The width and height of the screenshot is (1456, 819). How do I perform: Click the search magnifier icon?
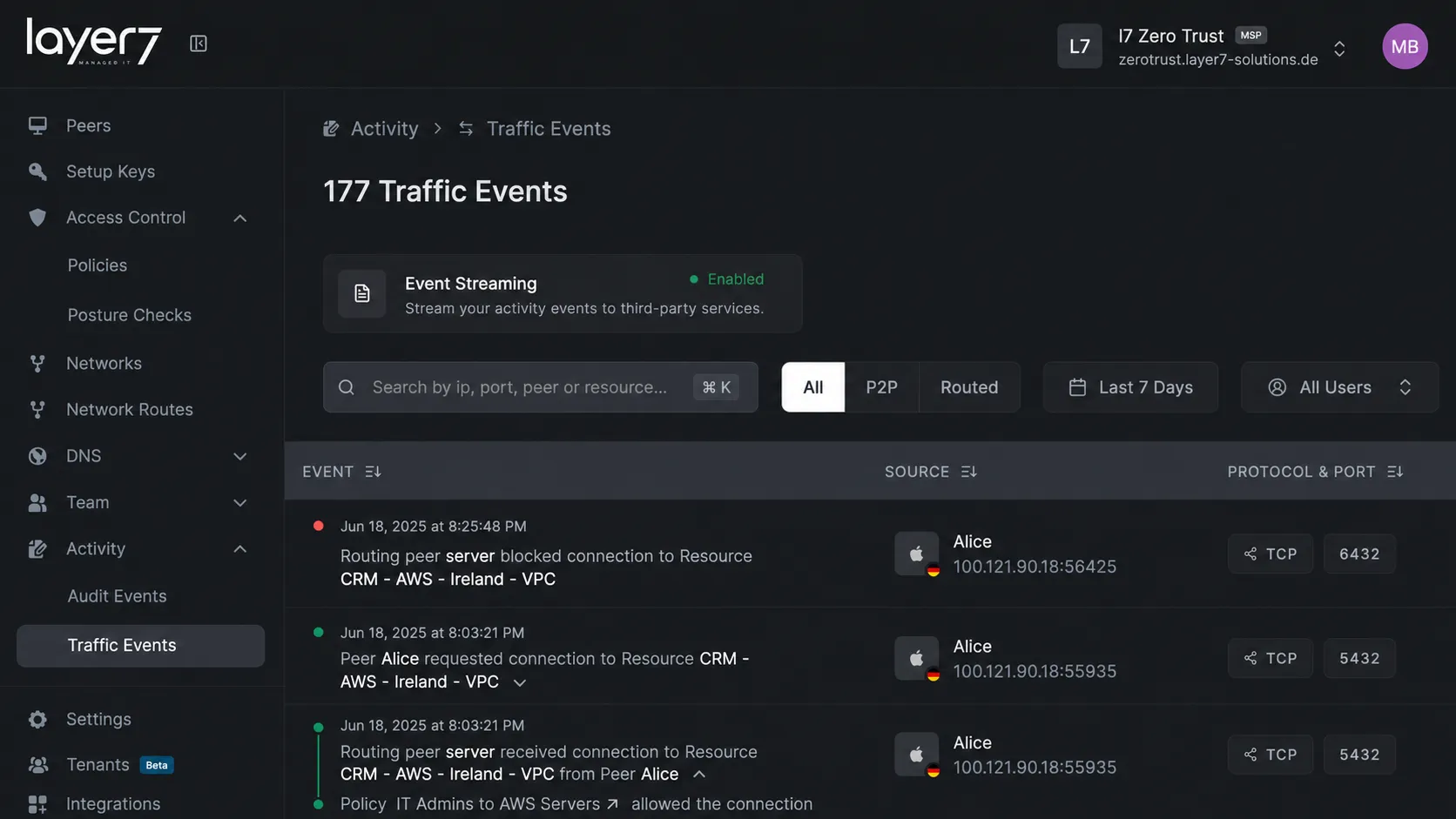coord(347,387)
